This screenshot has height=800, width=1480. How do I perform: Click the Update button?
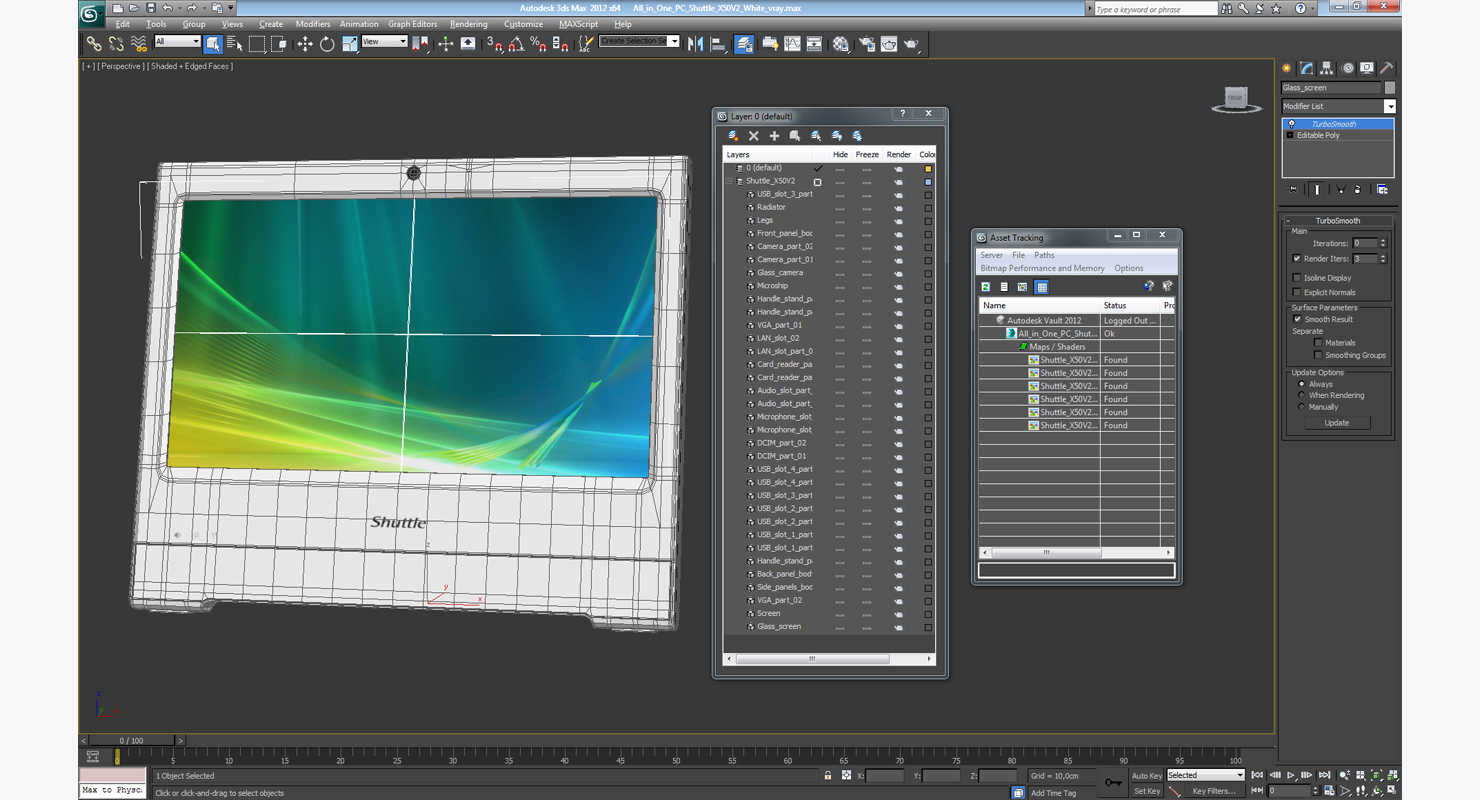[x=1337, y=423]
